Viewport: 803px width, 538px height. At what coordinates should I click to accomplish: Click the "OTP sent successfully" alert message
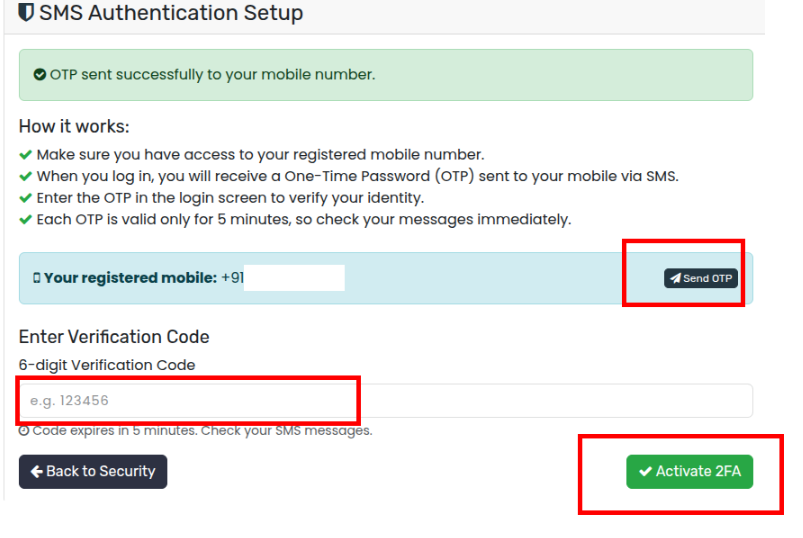point(212,75)
